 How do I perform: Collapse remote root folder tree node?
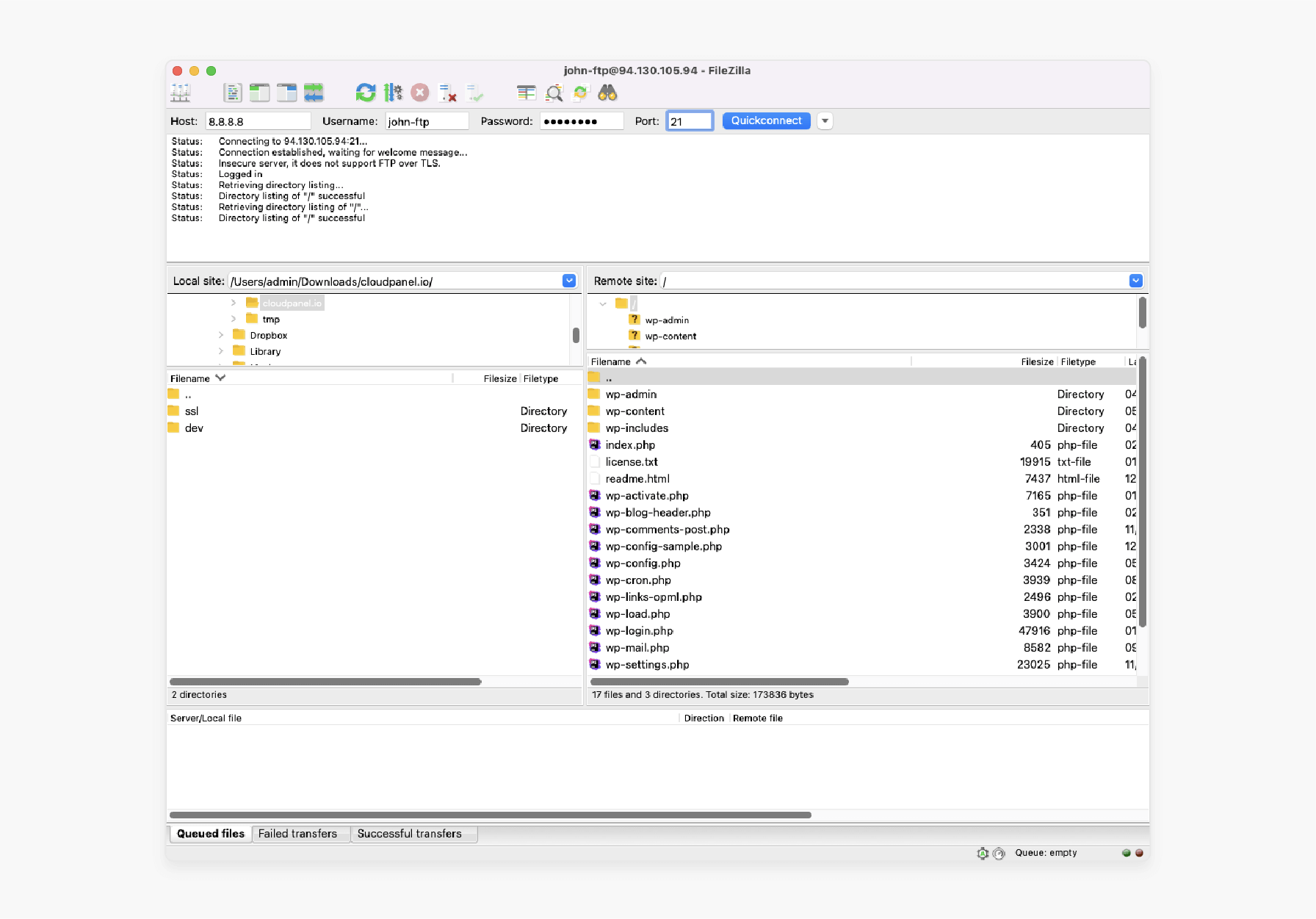[603, 303]
